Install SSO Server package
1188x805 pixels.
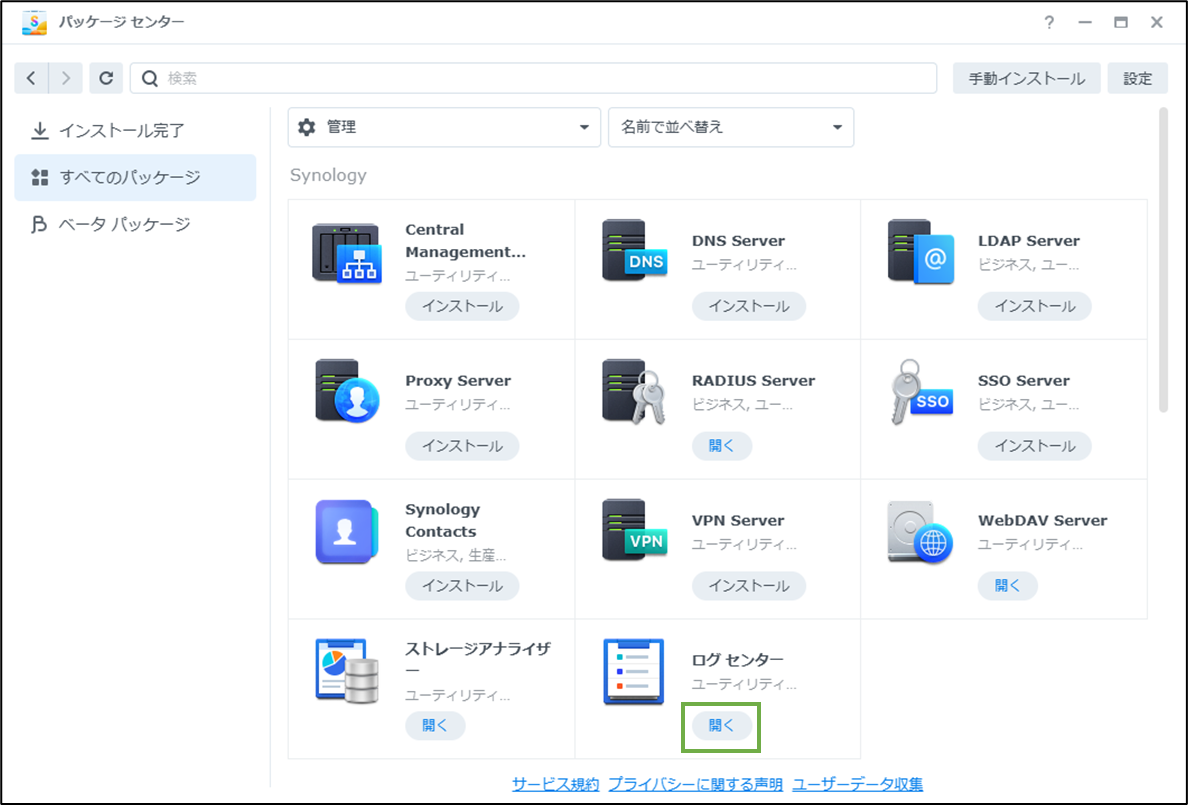[1035, 446]
